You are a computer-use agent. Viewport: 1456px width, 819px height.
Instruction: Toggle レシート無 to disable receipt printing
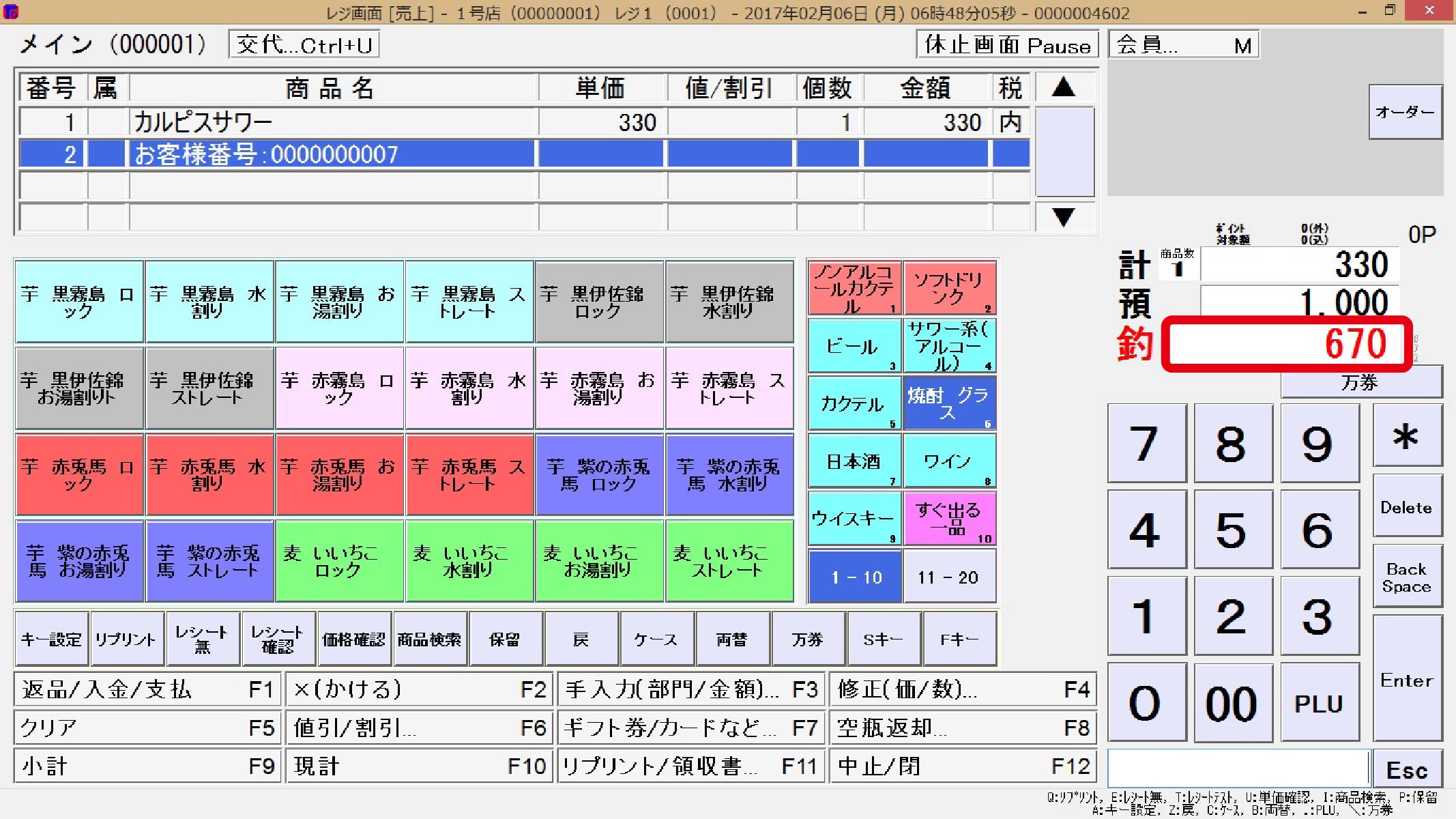[202, 639]
